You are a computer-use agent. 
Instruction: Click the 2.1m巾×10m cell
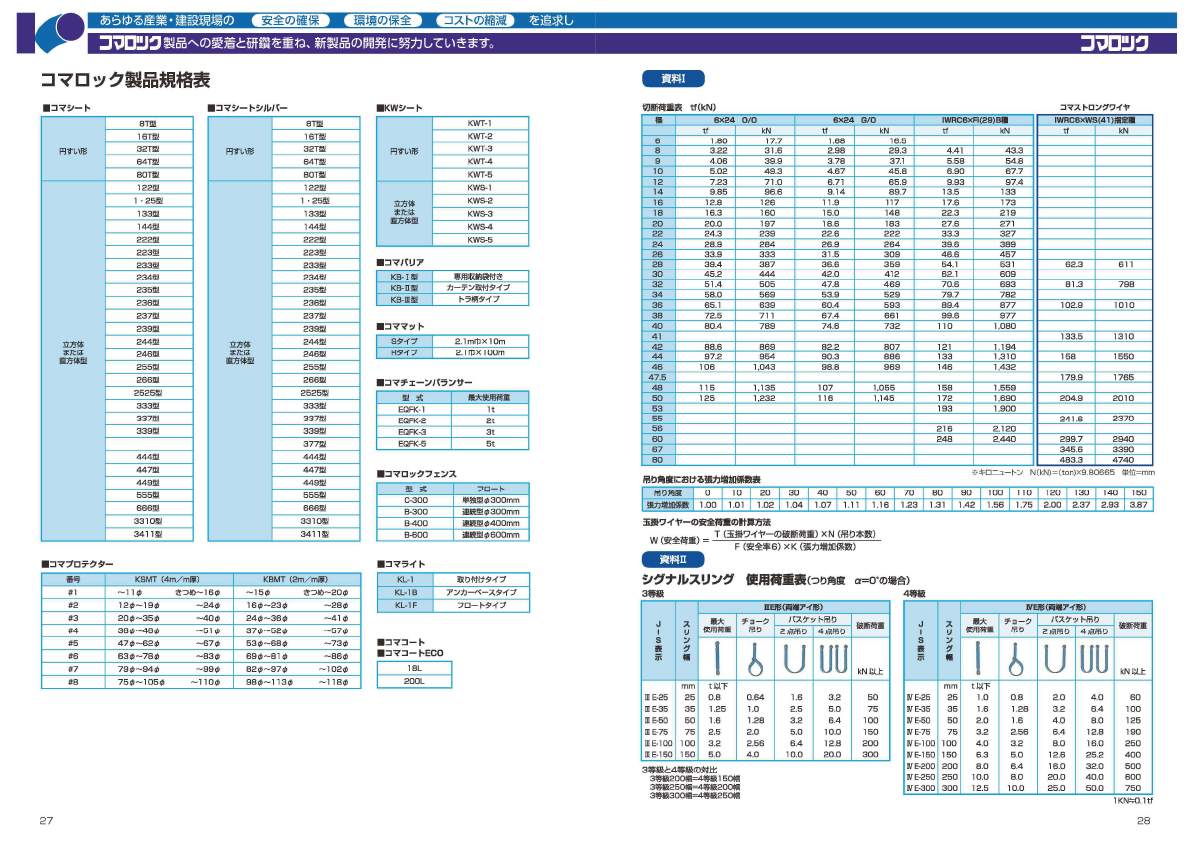(x=480, y=342)
